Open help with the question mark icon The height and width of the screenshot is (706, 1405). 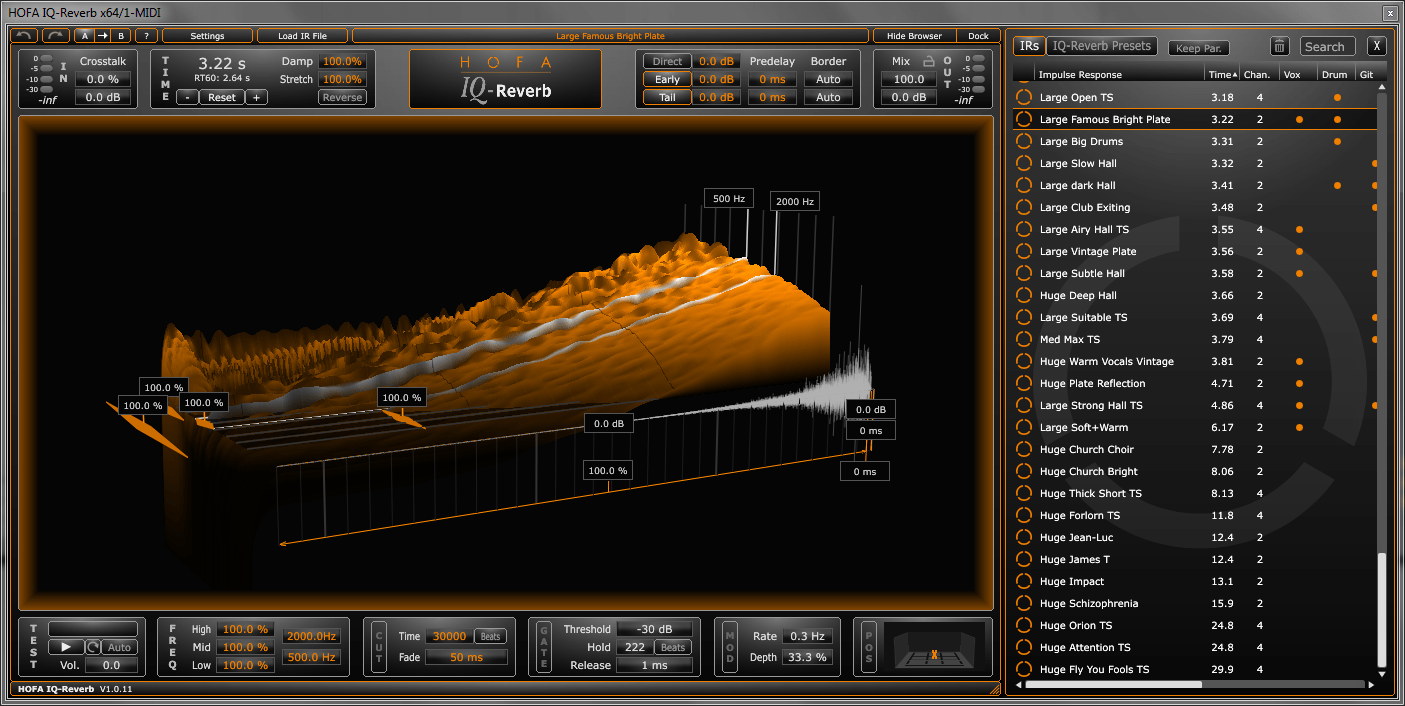(x=146, y=36)
